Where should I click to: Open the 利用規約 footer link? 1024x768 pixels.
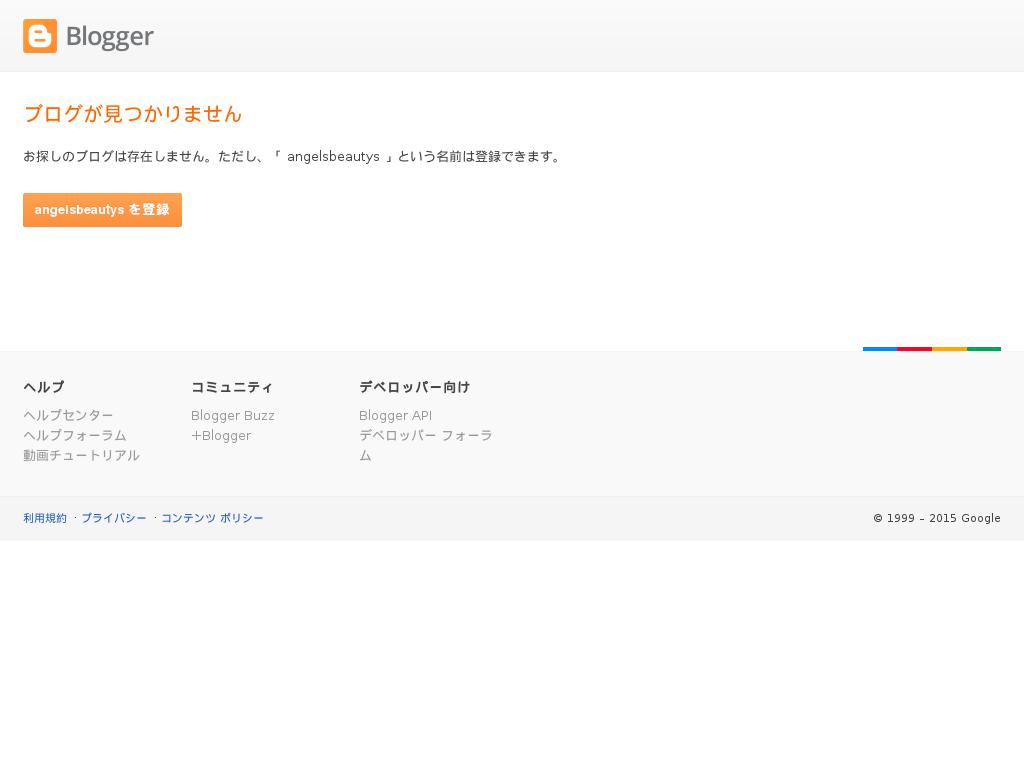45,518
